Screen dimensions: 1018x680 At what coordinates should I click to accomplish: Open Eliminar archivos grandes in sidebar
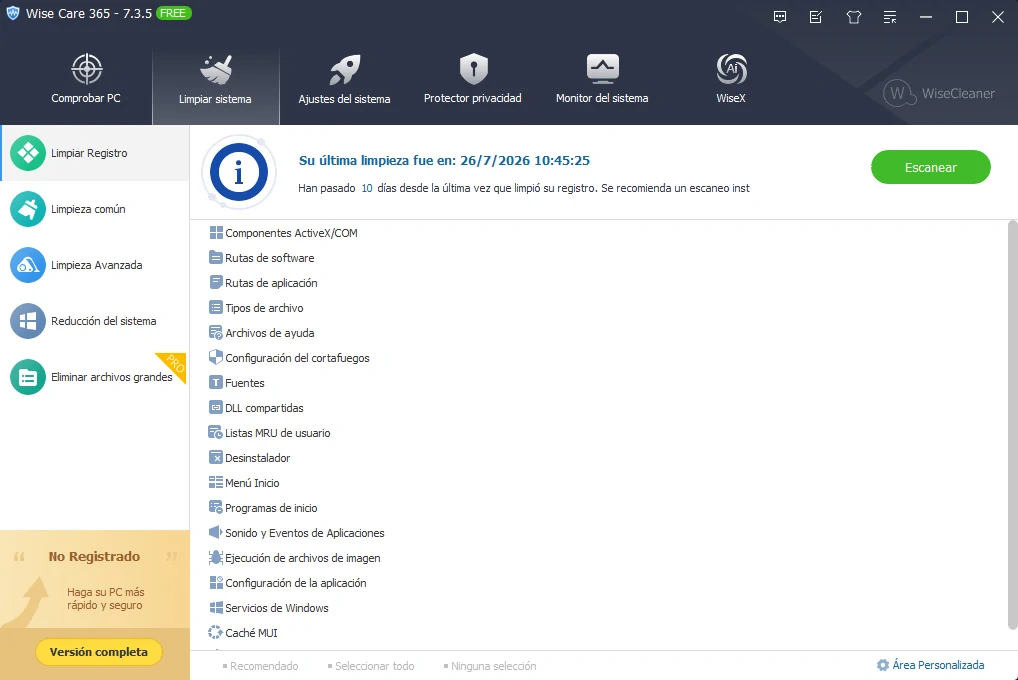pos(95,377)
